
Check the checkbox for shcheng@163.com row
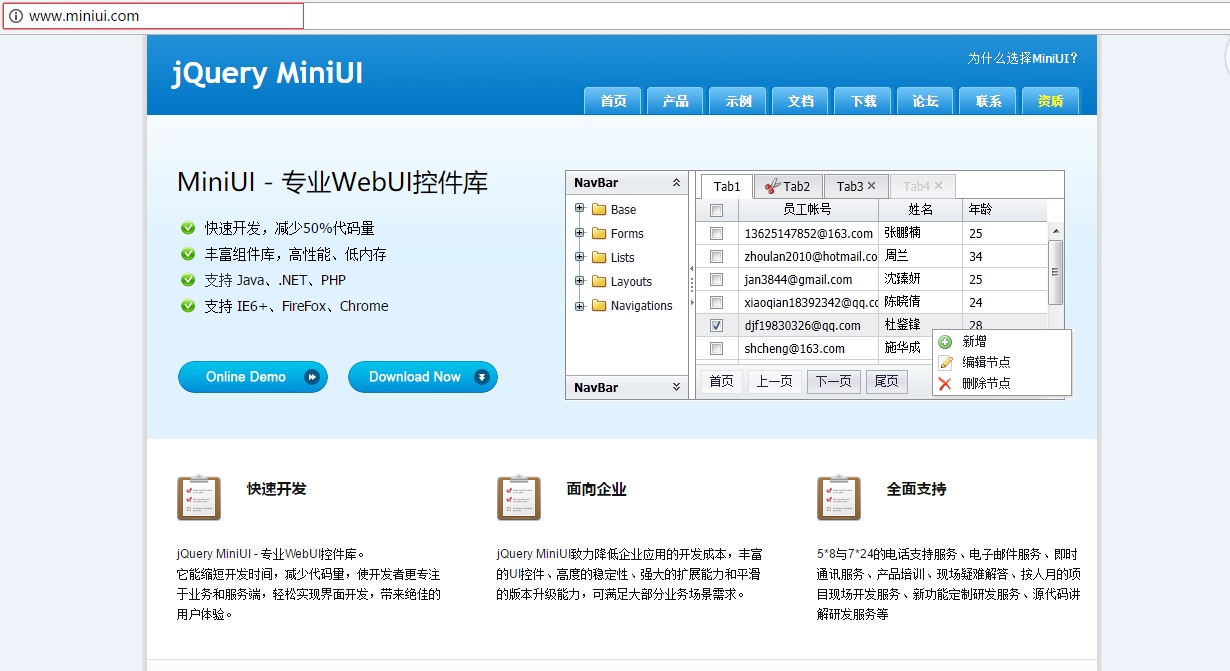coord(716,348)
